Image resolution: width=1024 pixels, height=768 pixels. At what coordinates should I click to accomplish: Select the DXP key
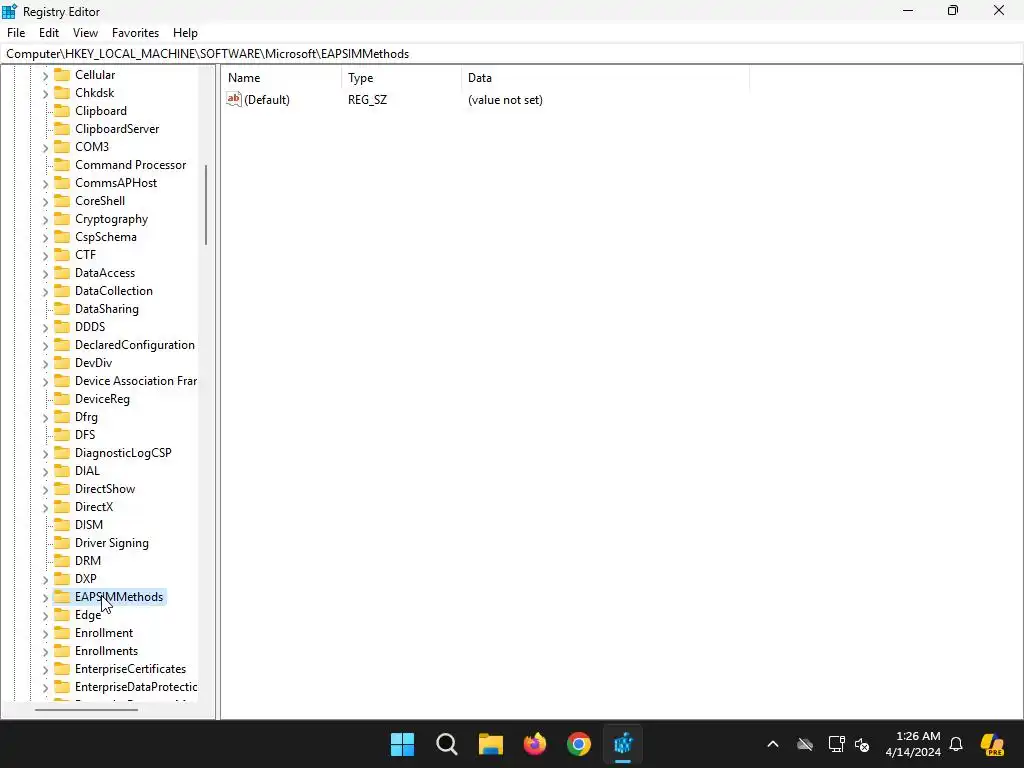tap(86, 579)
